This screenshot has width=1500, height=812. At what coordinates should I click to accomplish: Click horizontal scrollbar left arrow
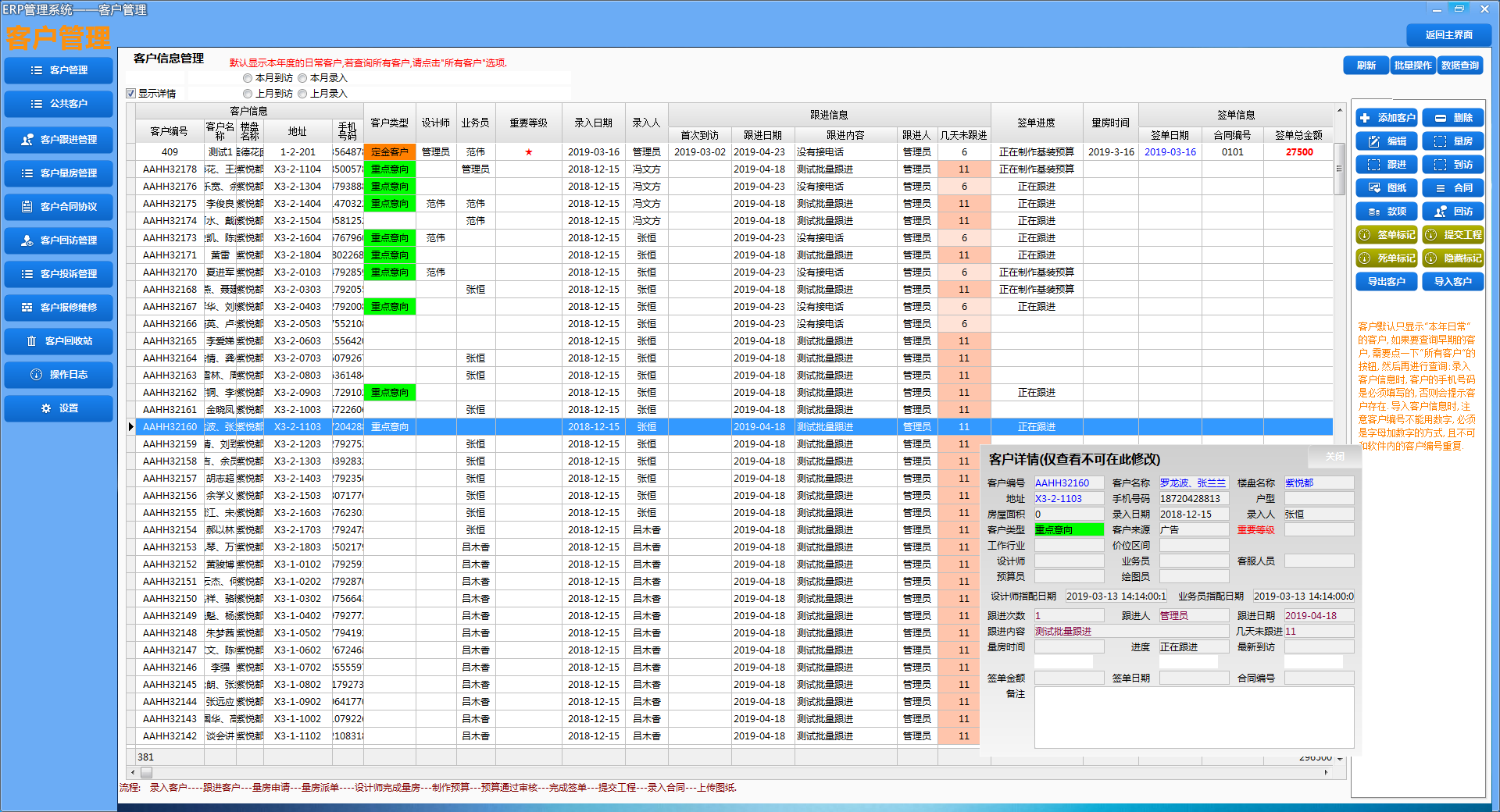click(x=133, y=772)
